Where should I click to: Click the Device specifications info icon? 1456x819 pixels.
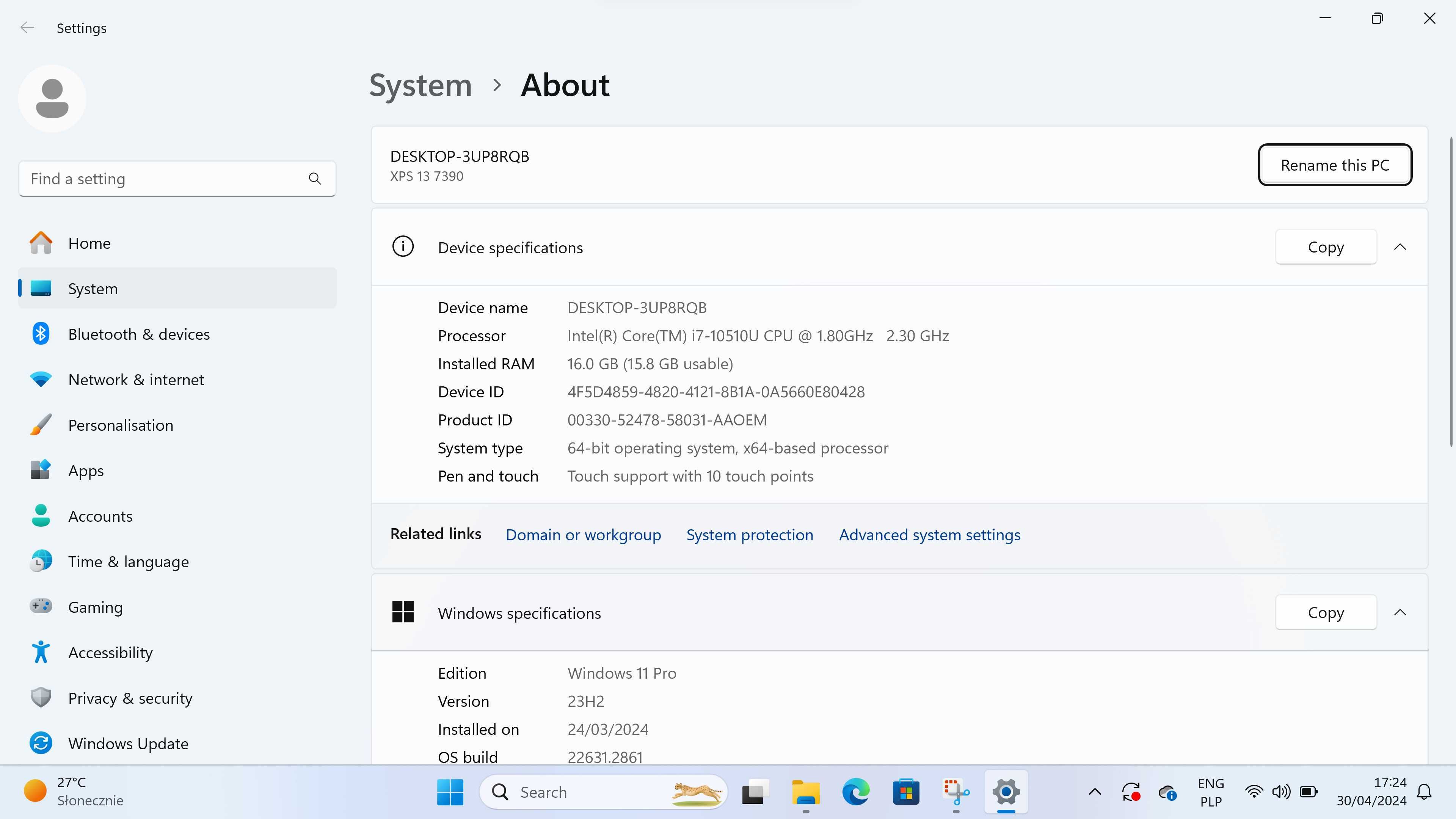(403, 247)
